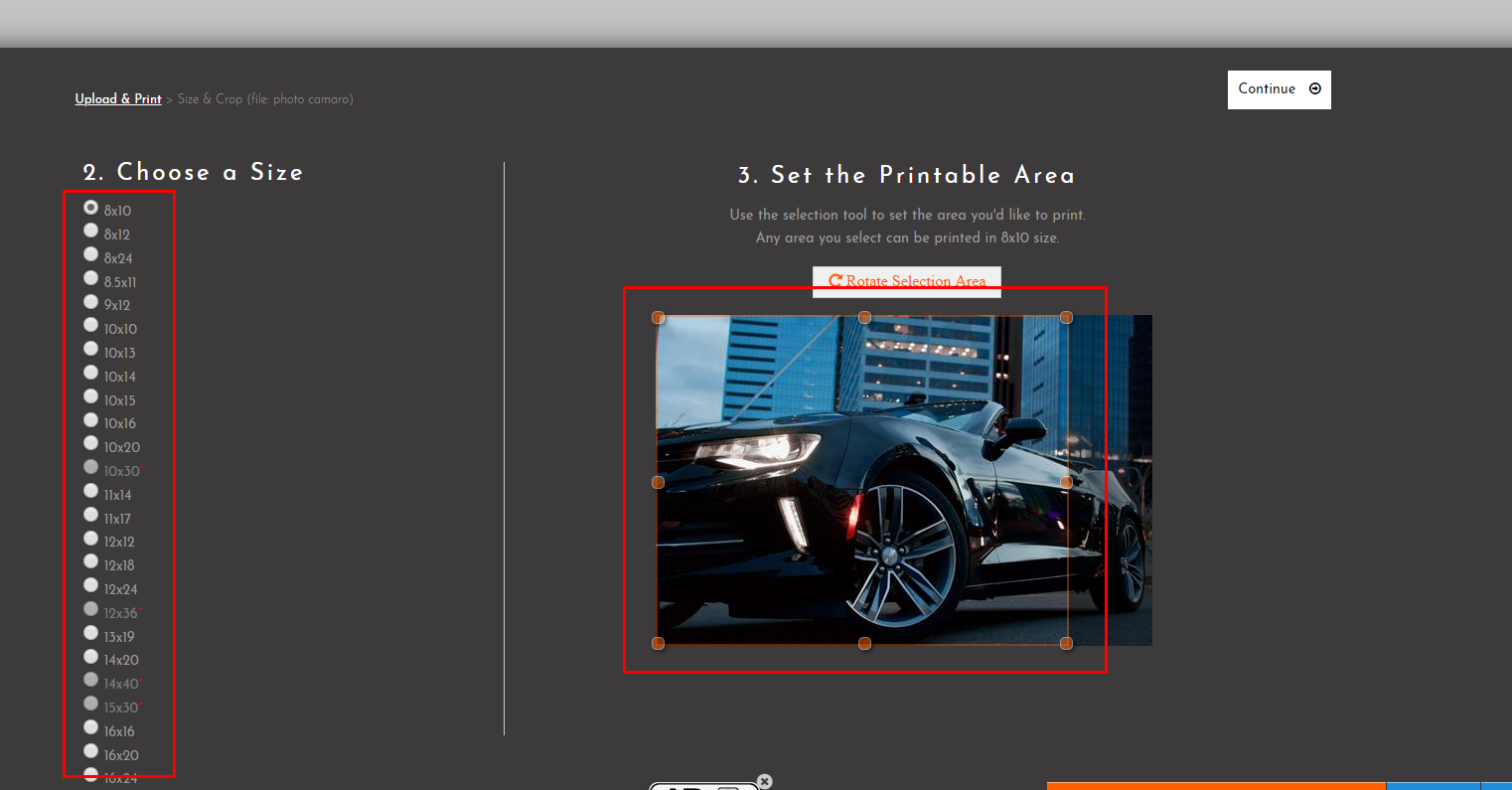Click the Continue button
The width and height of the screenshot is (1512, 790).
1279,89
